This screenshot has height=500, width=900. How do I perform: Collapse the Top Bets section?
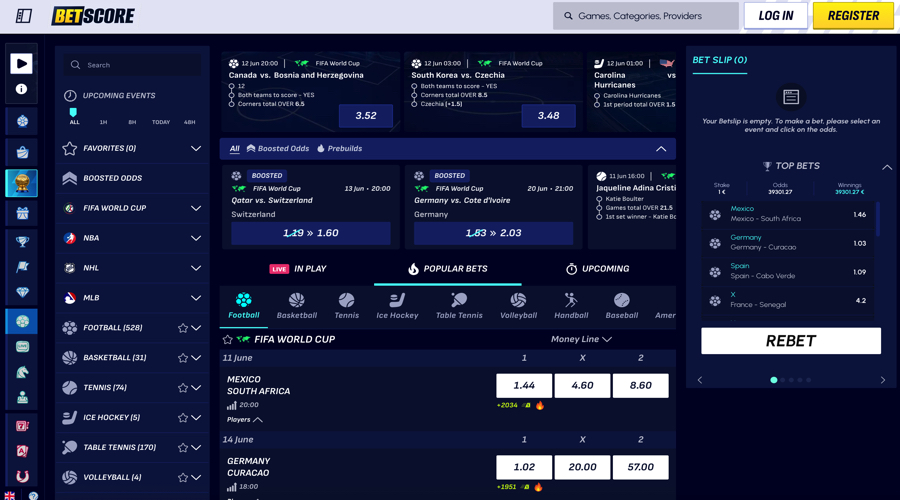(887, 167)
